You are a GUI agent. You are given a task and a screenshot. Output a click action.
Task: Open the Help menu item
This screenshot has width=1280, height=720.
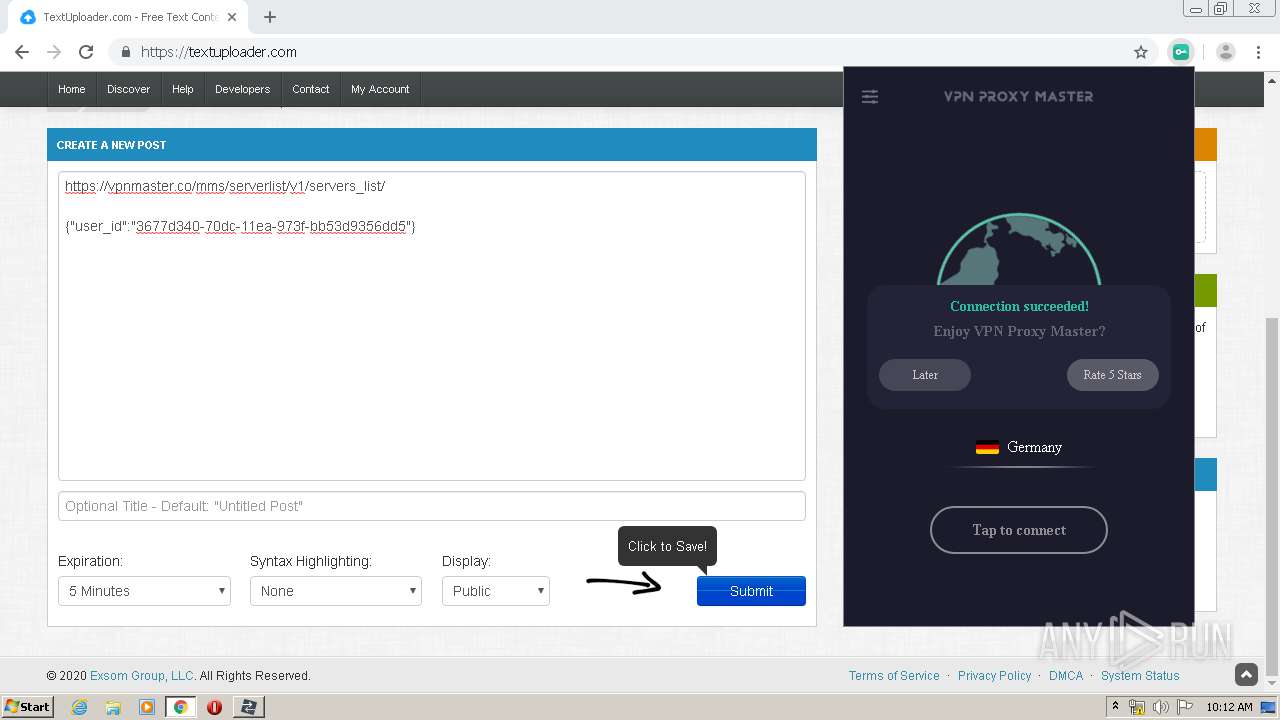click(x=182, y=89)
